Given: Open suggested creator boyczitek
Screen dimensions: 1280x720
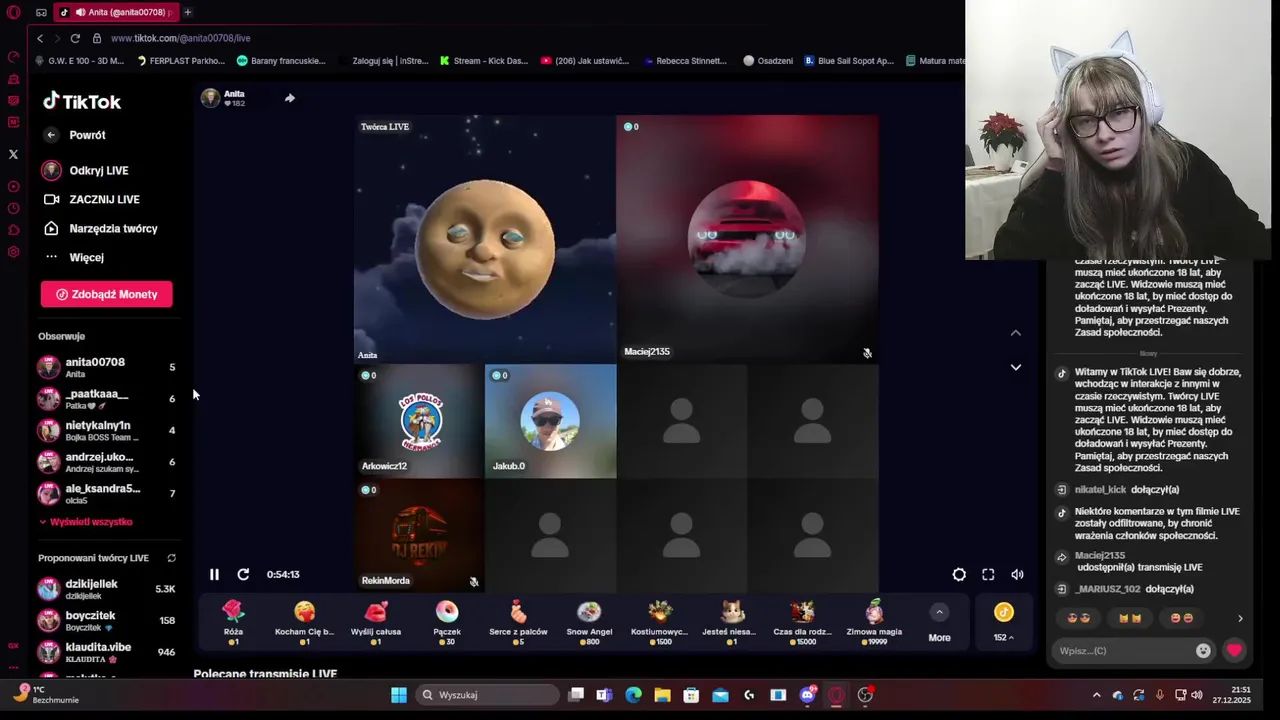Looking at the screenshot, I should (x=107, y=620).
